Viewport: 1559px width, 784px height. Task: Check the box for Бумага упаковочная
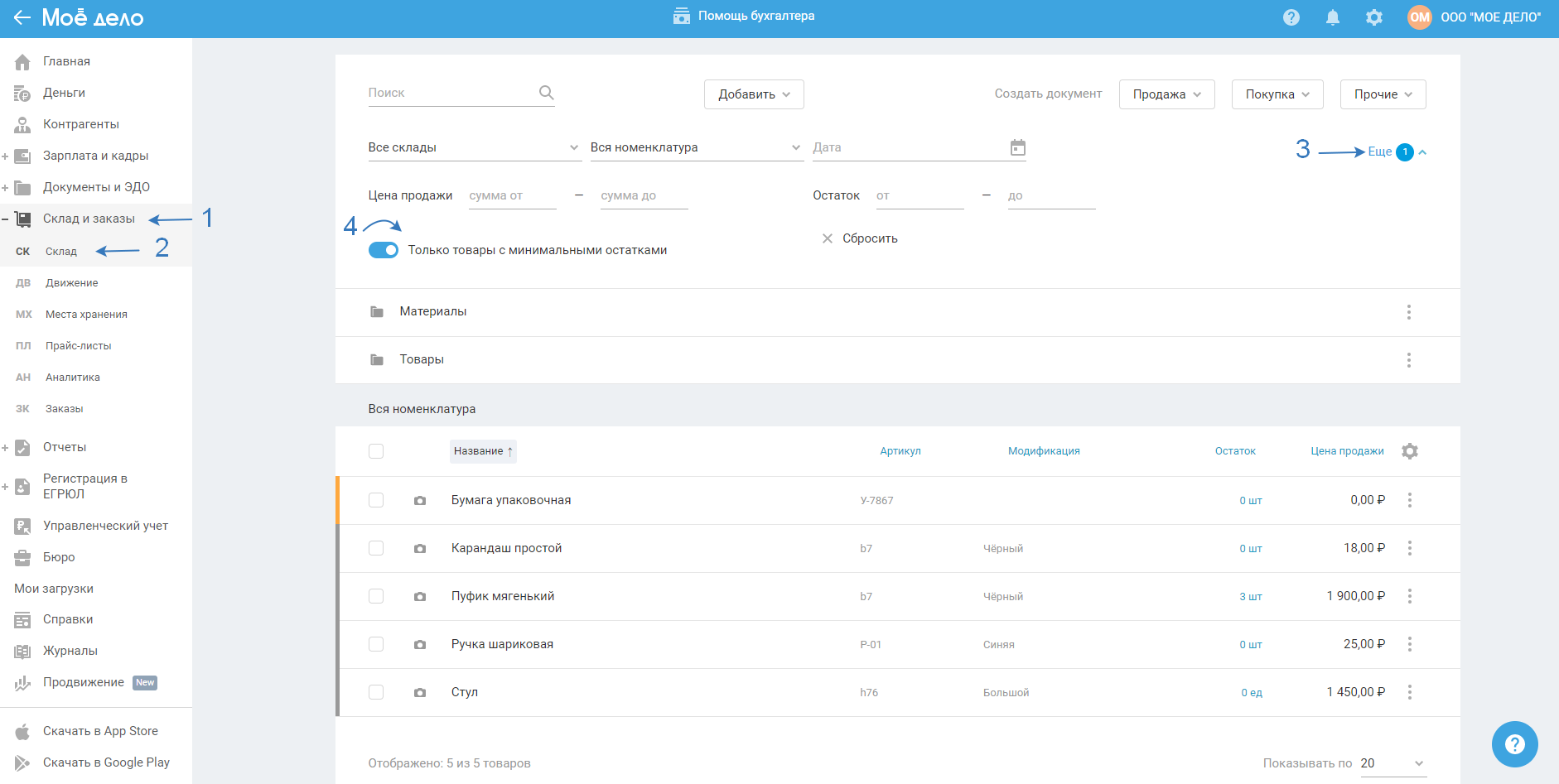click(x=376, y=500)
